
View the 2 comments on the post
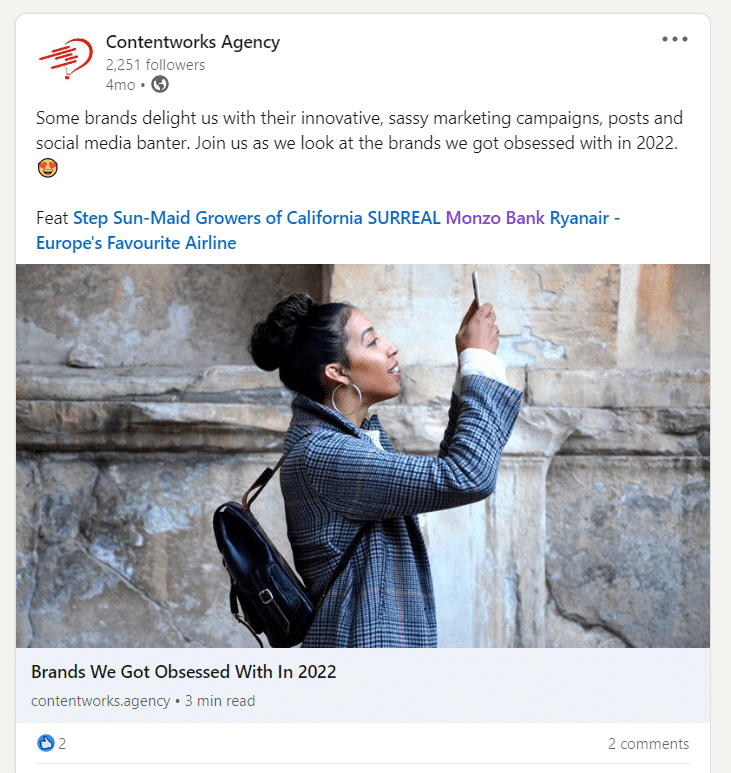pyautogui.click(x=648, y=743)
